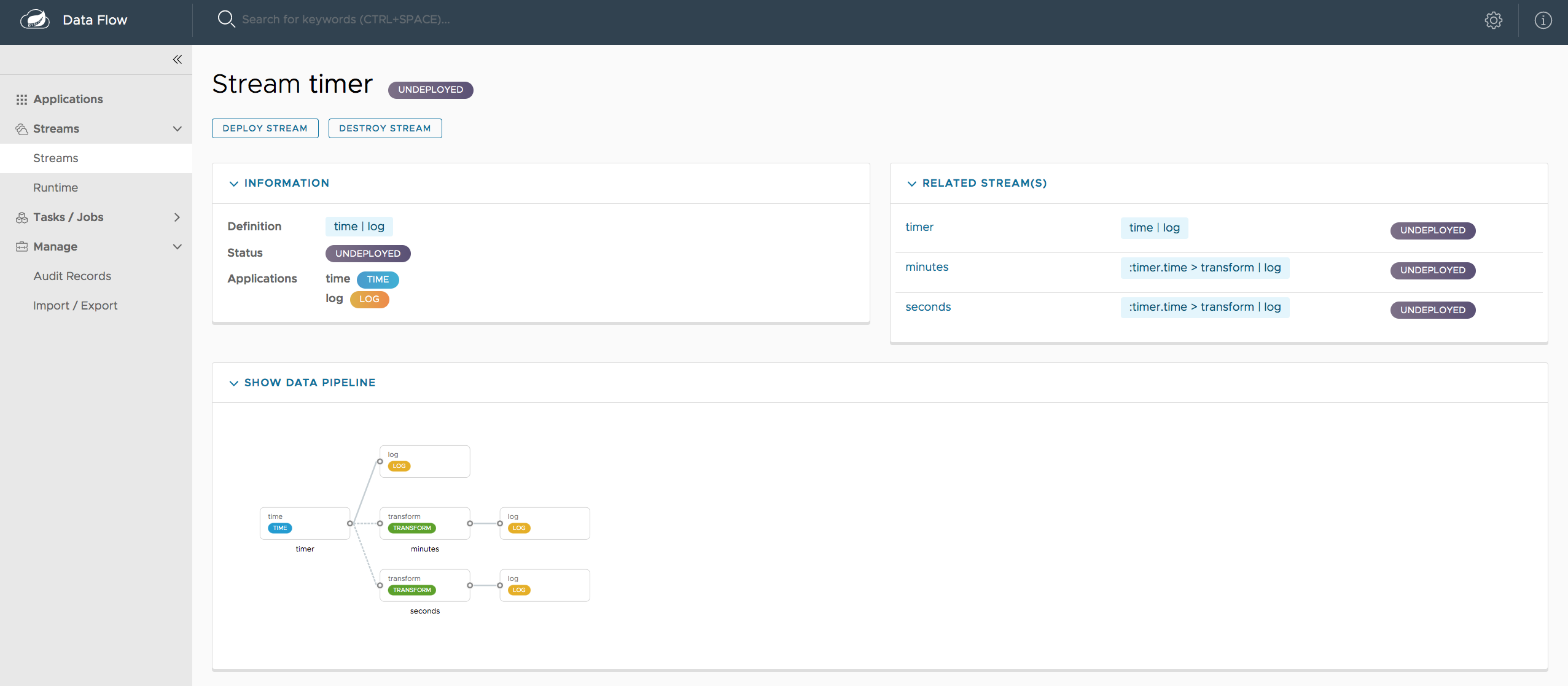Collapse the left sidebar navigation panel
The height and width of the screenshot is (686, 1568).
click(x=176, y=59)
